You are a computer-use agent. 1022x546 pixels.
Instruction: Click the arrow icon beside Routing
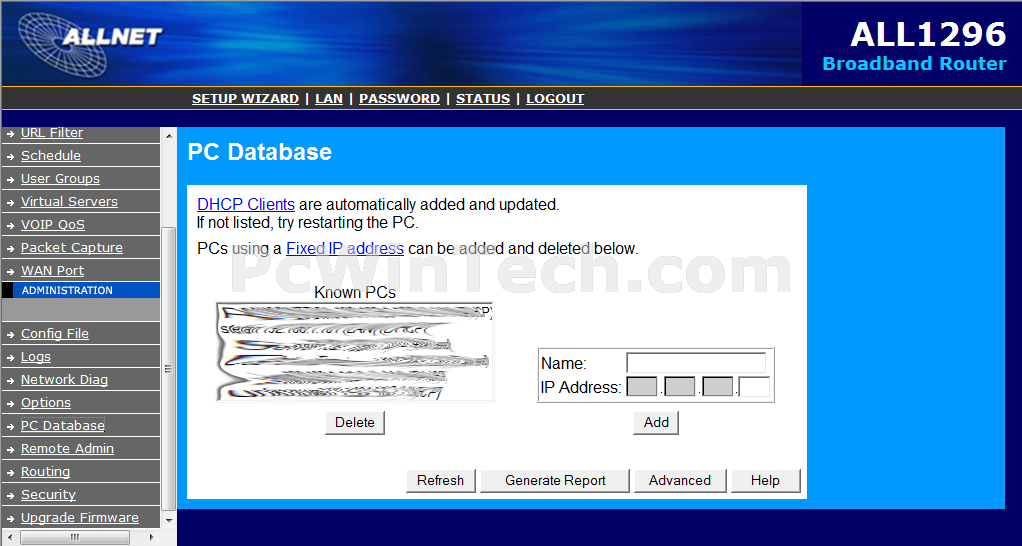(x=10, y=472)
